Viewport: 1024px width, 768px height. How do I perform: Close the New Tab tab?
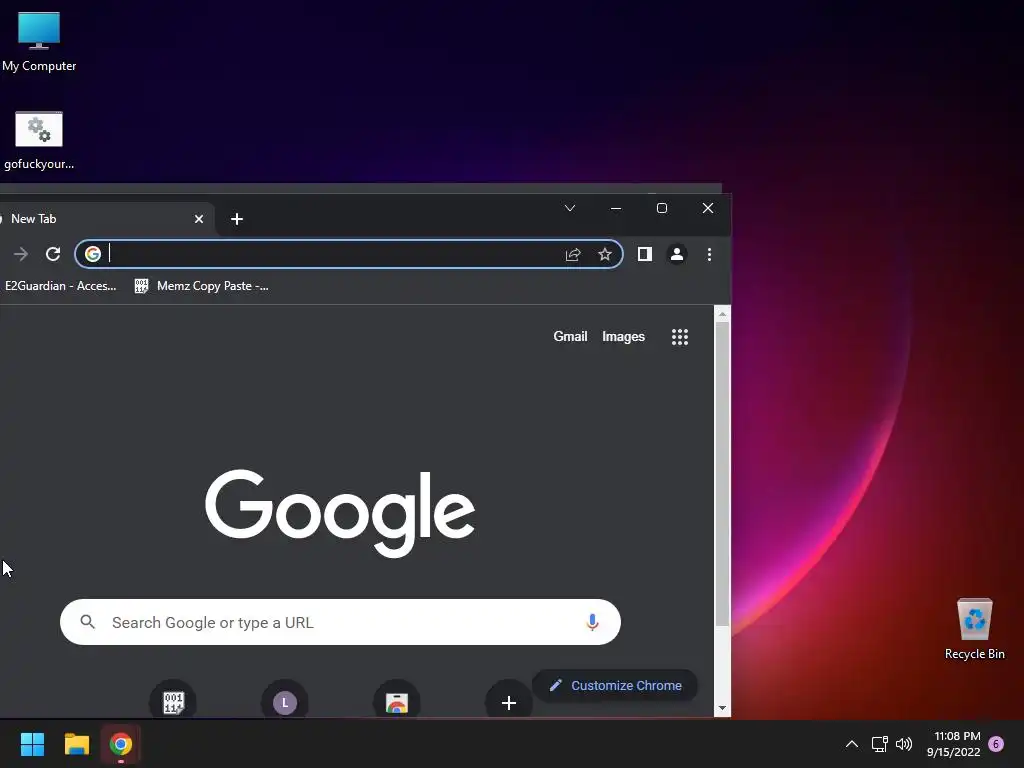(x=199, y=219)
